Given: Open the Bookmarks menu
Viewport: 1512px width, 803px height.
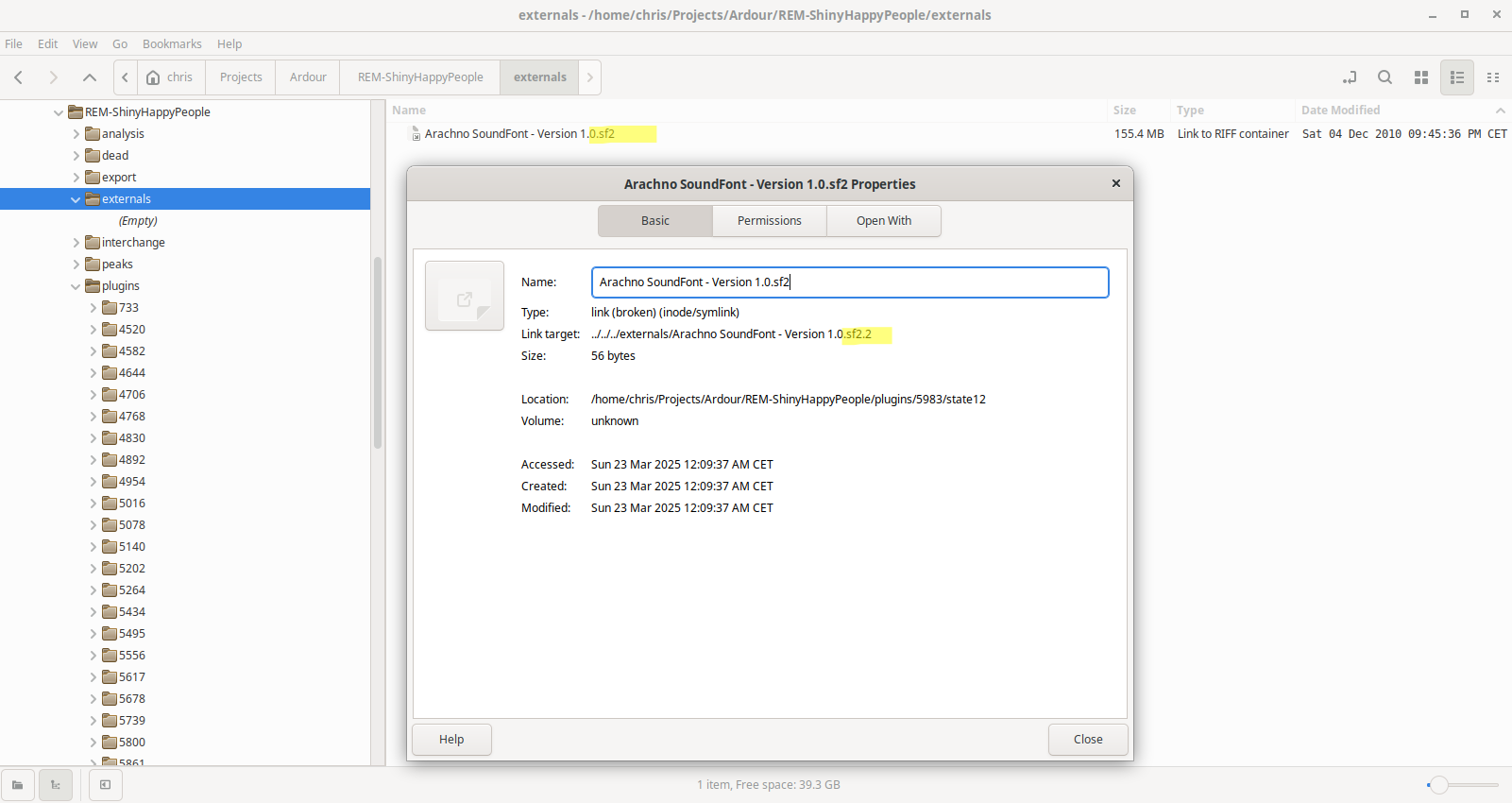Looking at the screenshot, I should (x=172, y=43).
